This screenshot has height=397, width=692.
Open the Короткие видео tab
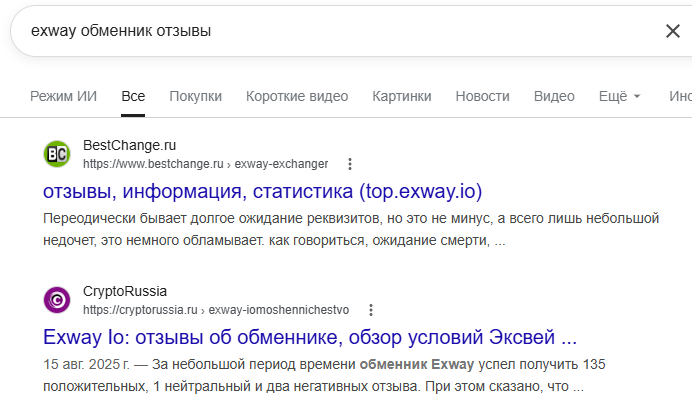pyautogui.click(x=297, y=96)
